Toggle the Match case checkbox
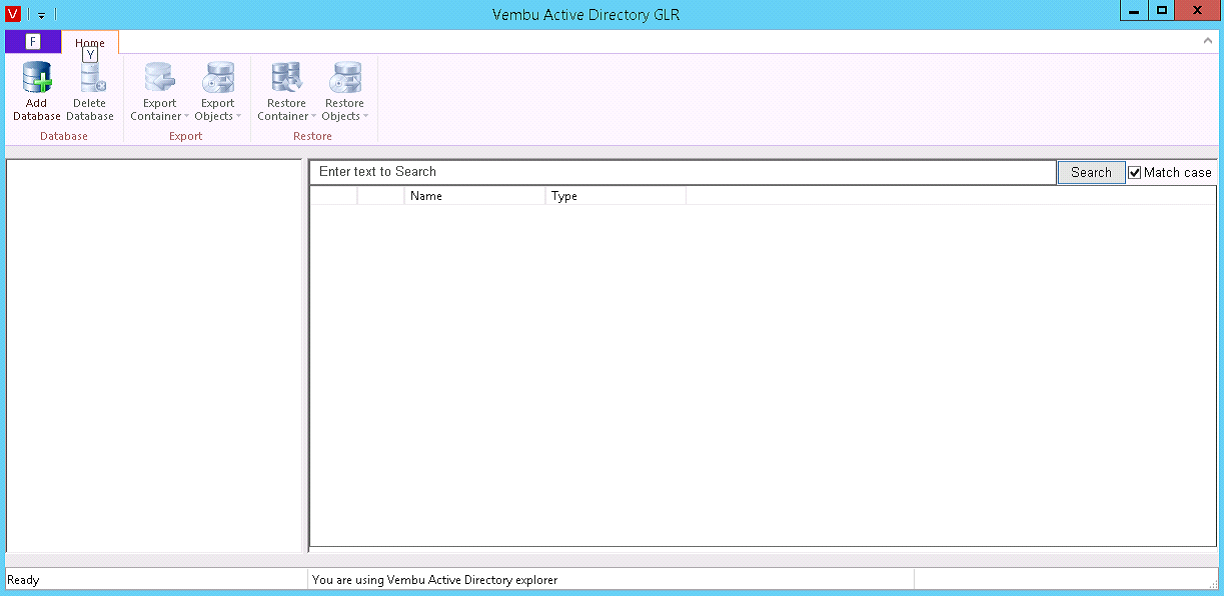The height and width of the screenshot is (596, 1224). (x=1135, y=173)
